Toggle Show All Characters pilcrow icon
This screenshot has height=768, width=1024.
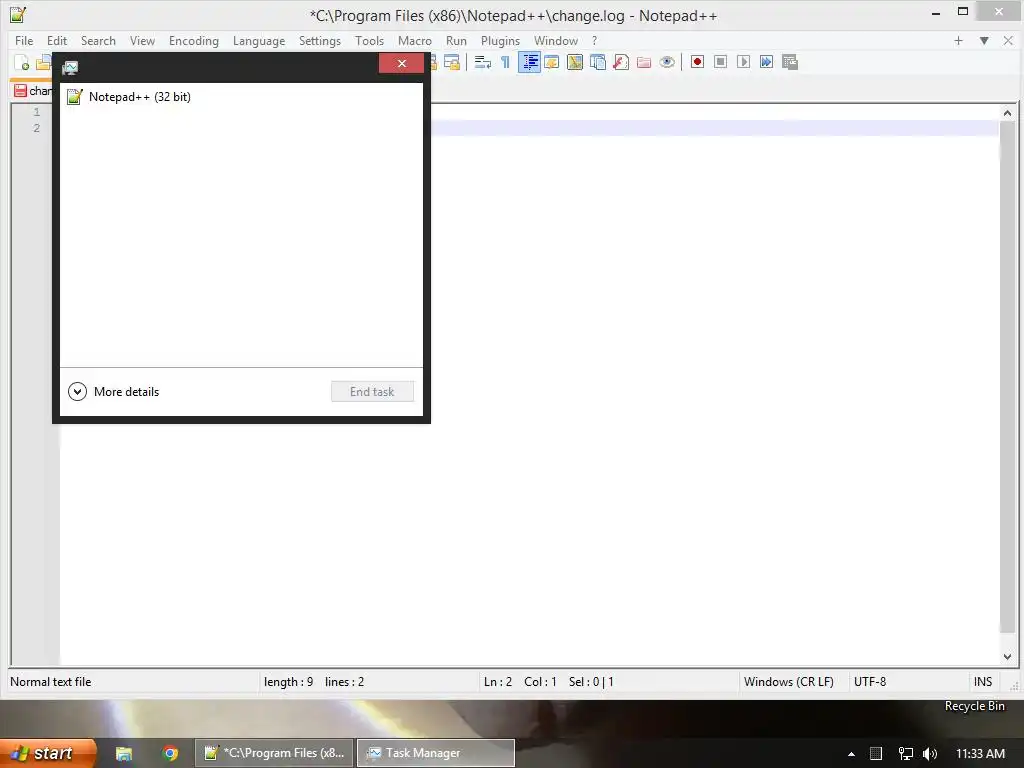pos(505,62)
